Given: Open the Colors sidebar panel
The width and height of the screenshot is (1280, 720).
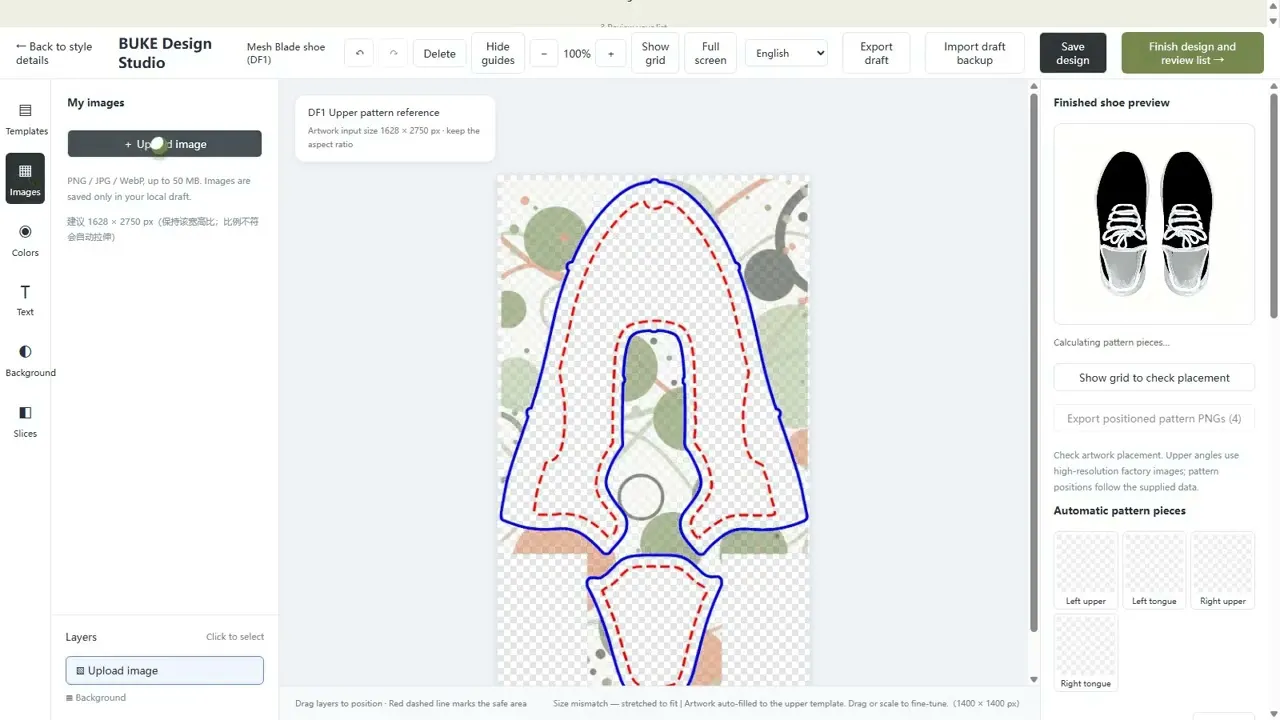Looking at the screenshot, I should click(x=25, y=240).
